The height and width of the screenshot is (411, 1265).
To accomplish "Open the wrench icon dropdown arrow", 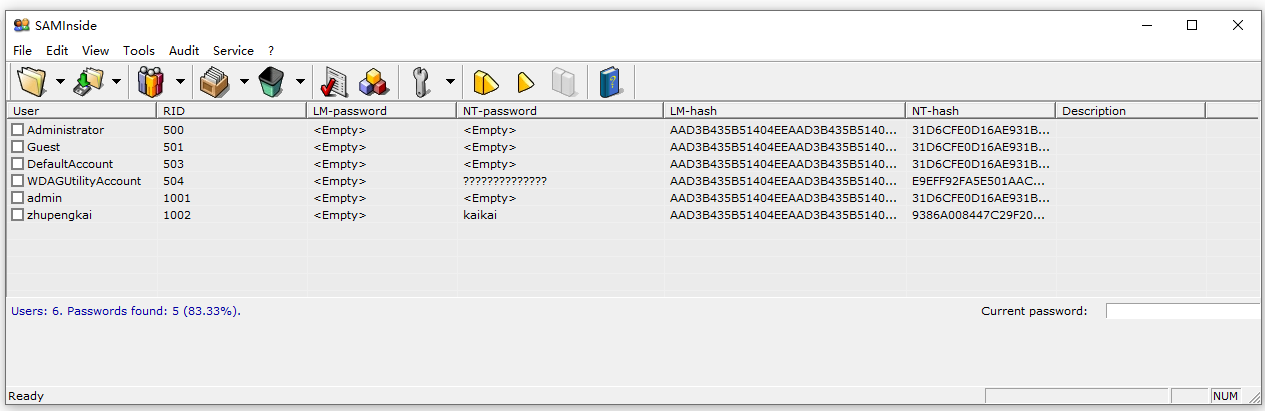I will point(450,82).
